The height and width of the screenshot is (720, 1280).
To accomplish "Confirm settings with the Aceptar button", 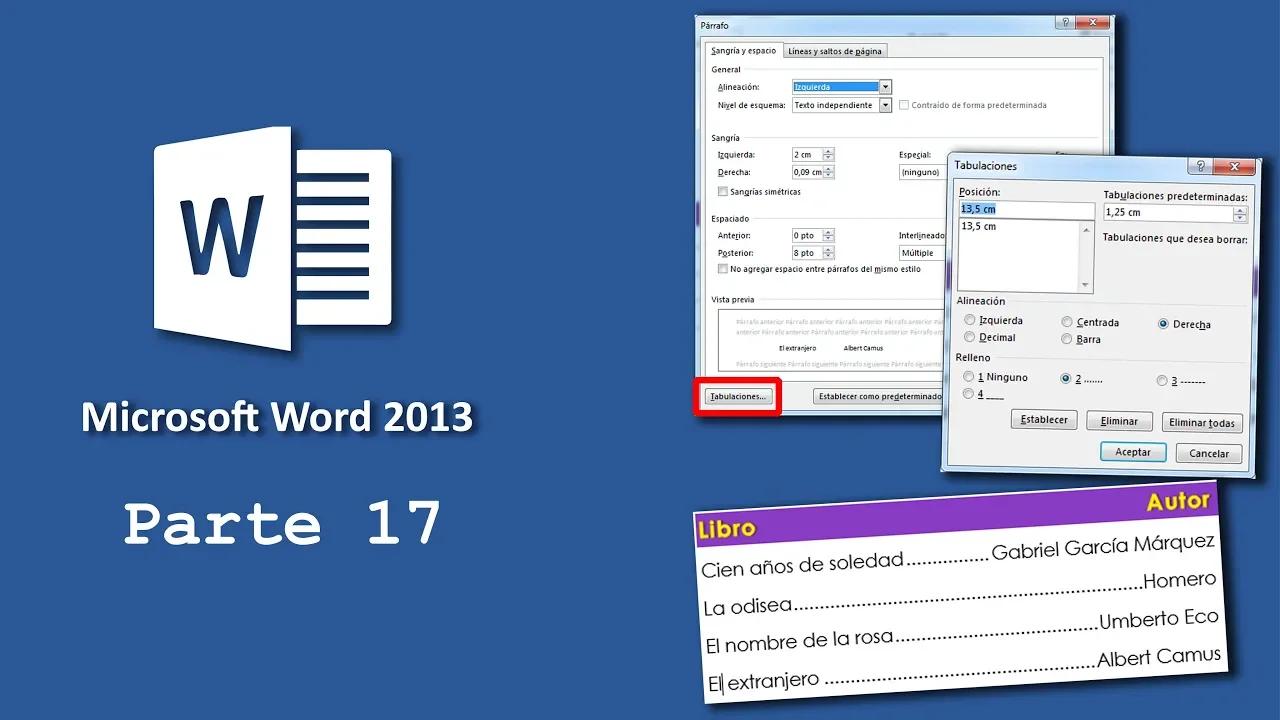I will pos(1132,452).
